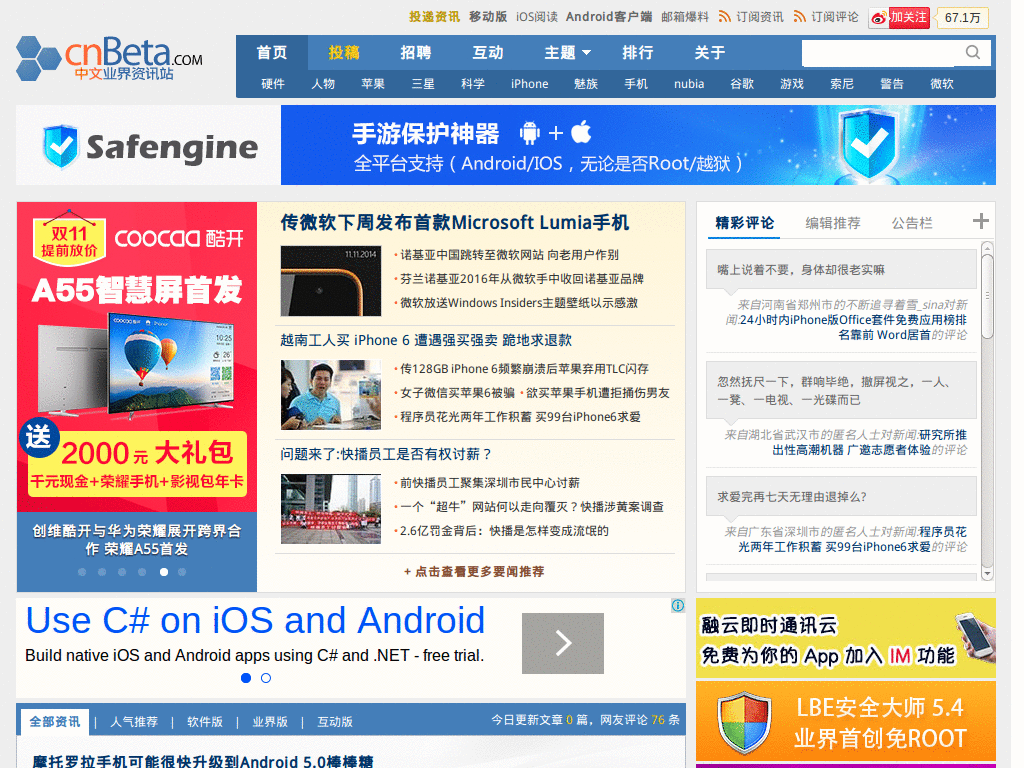The image size is (1024, 768).
Task: Open 前快播员工聚集深圳市民中心讨薪 link
Action: (x=490, y=483)
